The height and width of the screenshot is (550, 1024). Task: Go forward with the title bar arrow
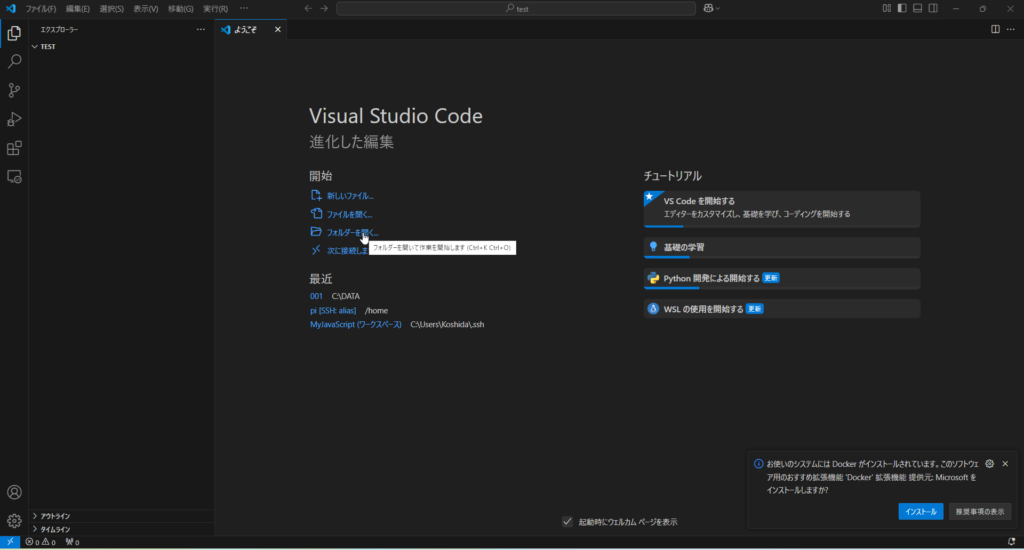324,8
